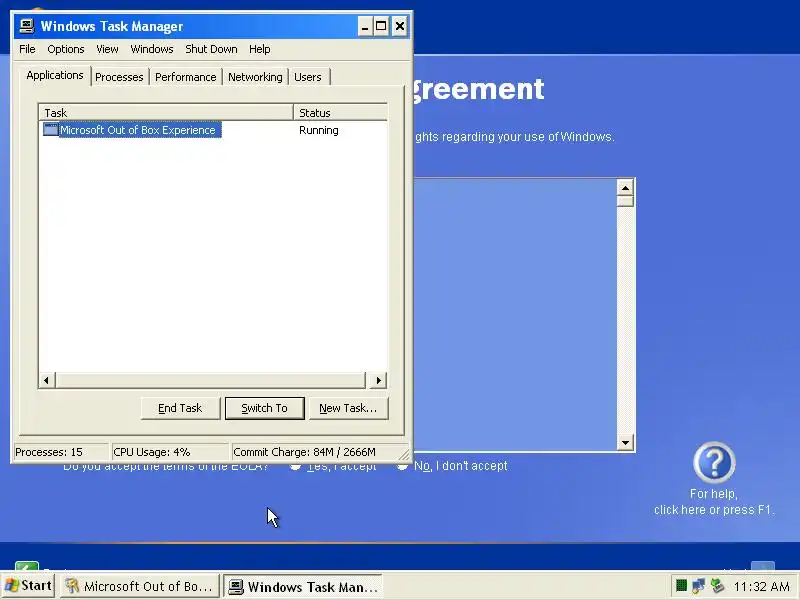Switch to the Users tab

[308, 77]
